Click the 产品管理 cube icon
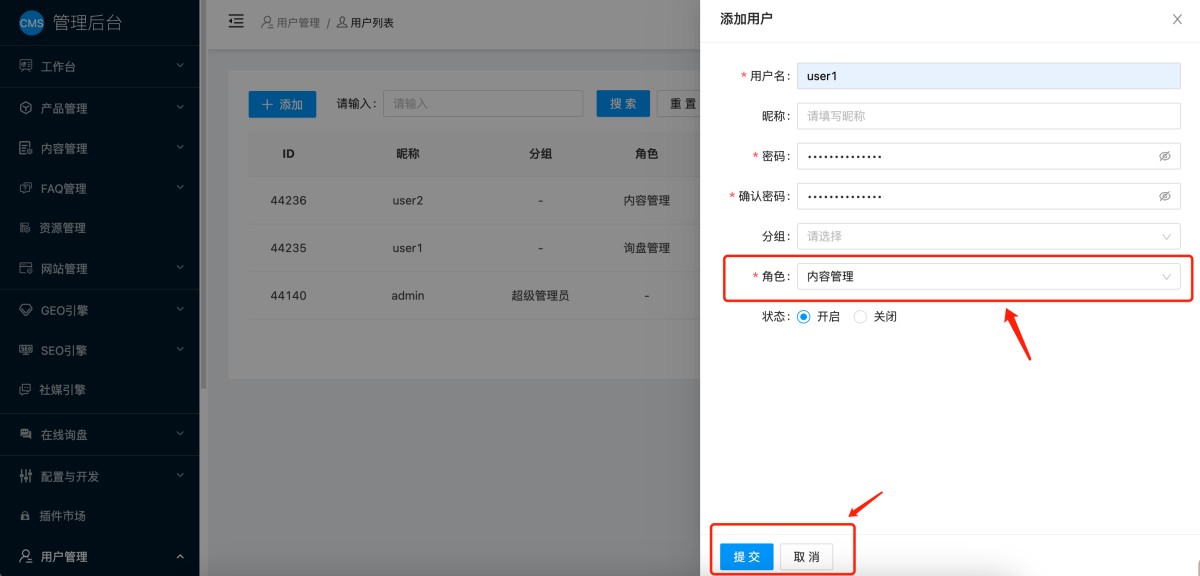This screenshot has height=576, width=1200. tap(26, 108)
